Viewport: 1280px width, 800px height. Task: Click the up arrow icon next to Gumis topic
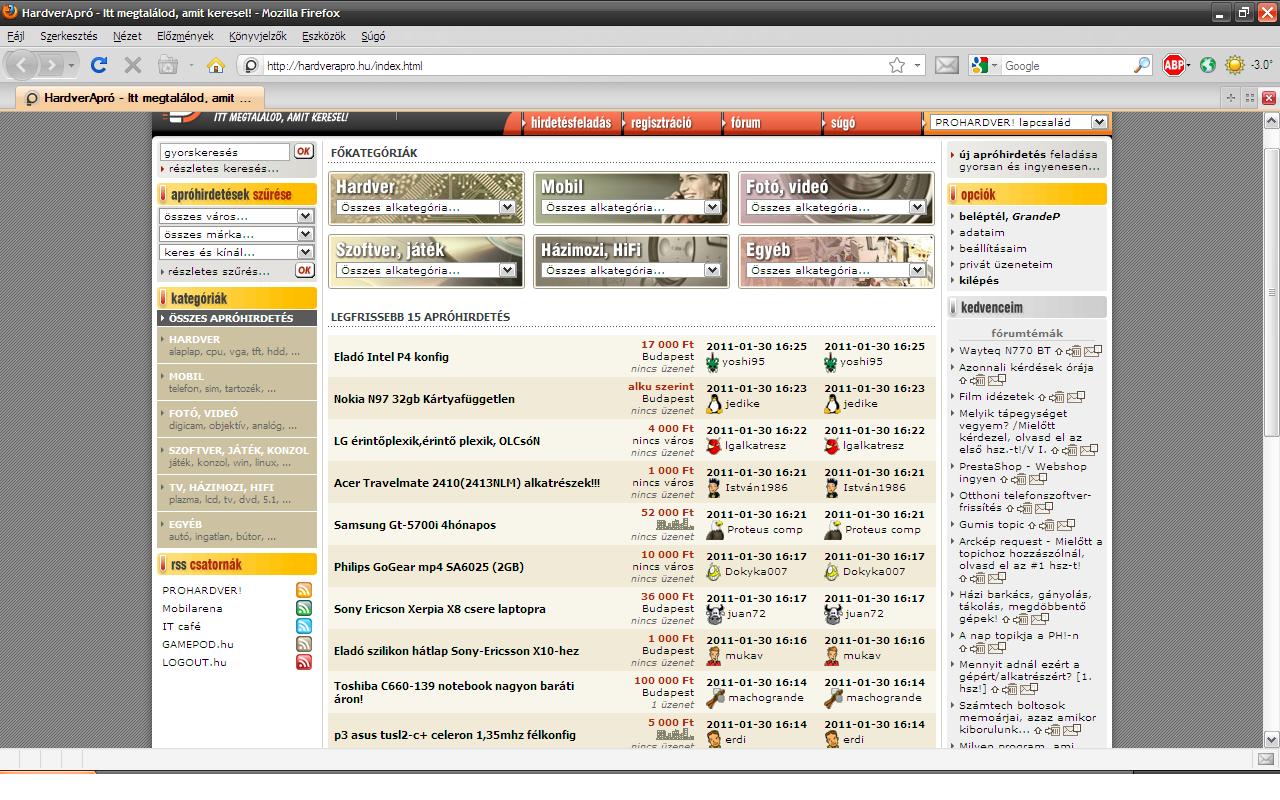(1032, 525)
